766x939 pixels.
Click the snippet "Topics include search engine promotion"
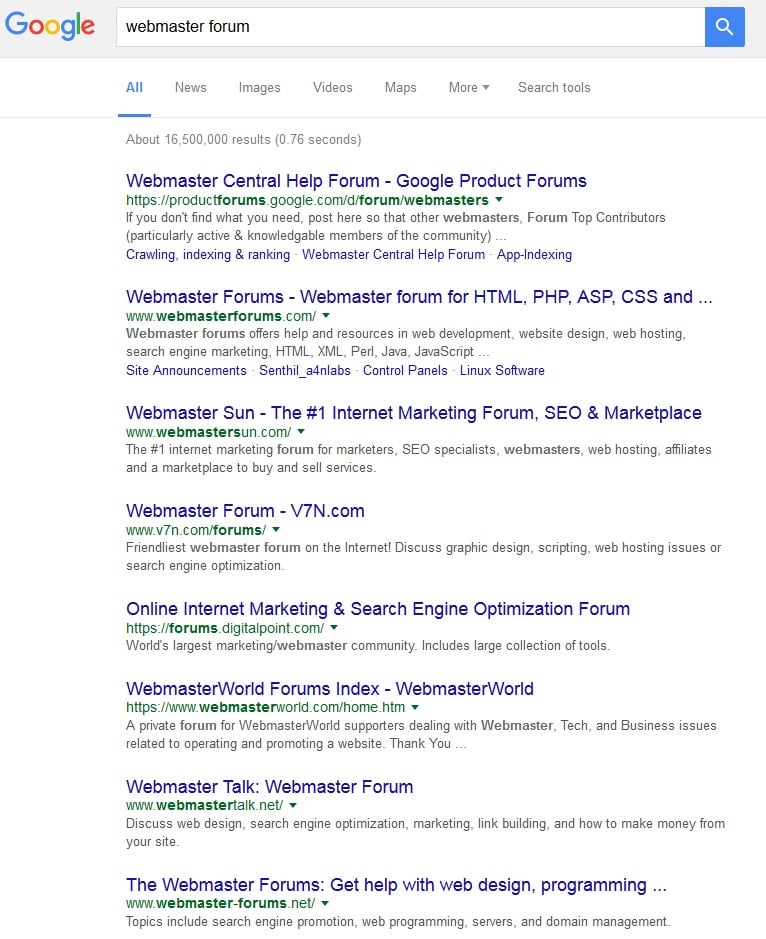(398, 922)
